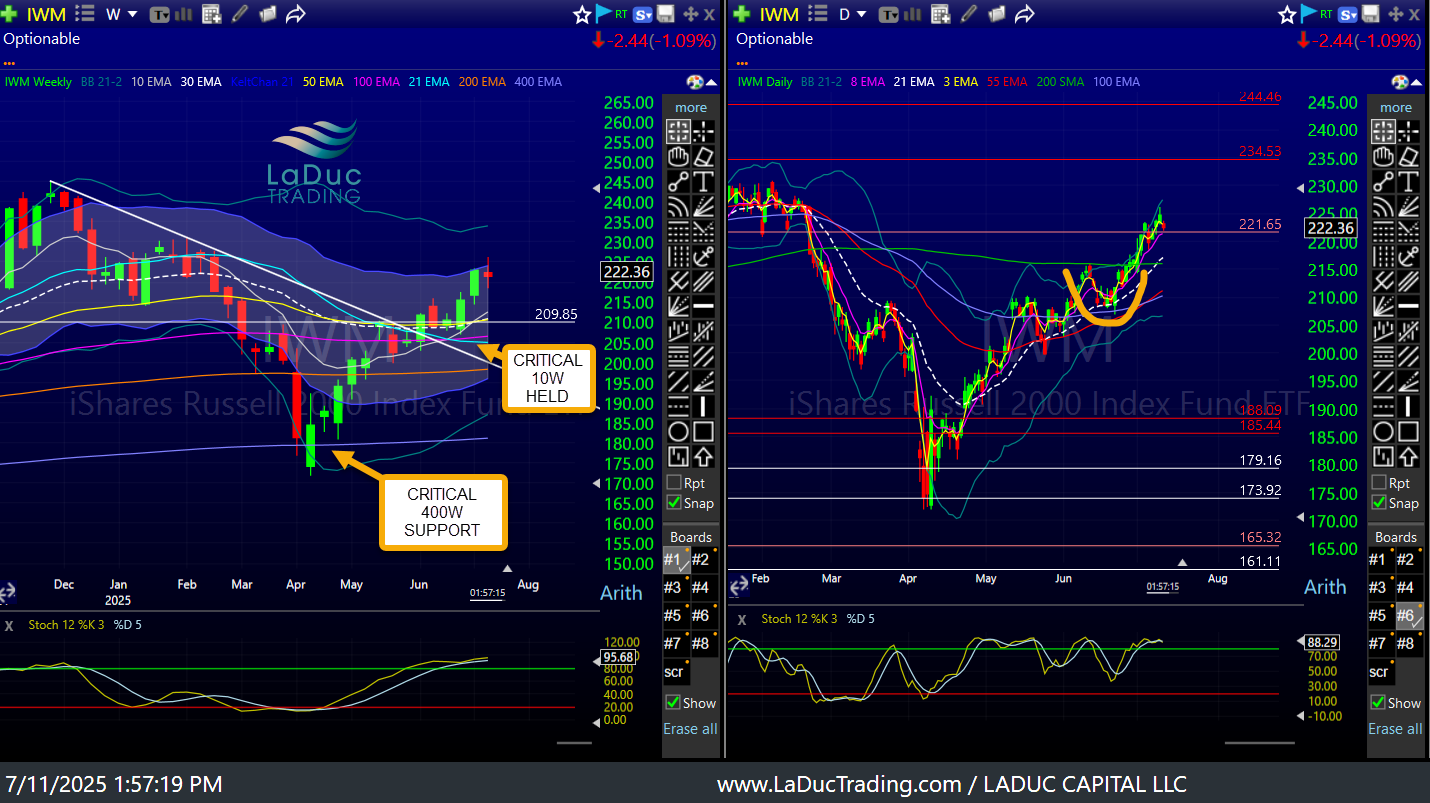Click the 55 EMA legend label on daily chart

pos(1007,82)
